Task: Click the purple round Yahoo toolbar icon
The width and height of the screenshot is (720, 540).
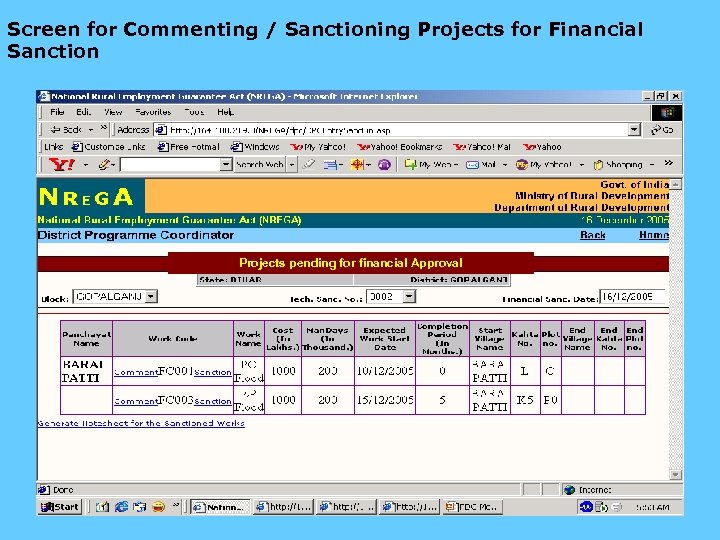Action: click(x=384, y=164)
